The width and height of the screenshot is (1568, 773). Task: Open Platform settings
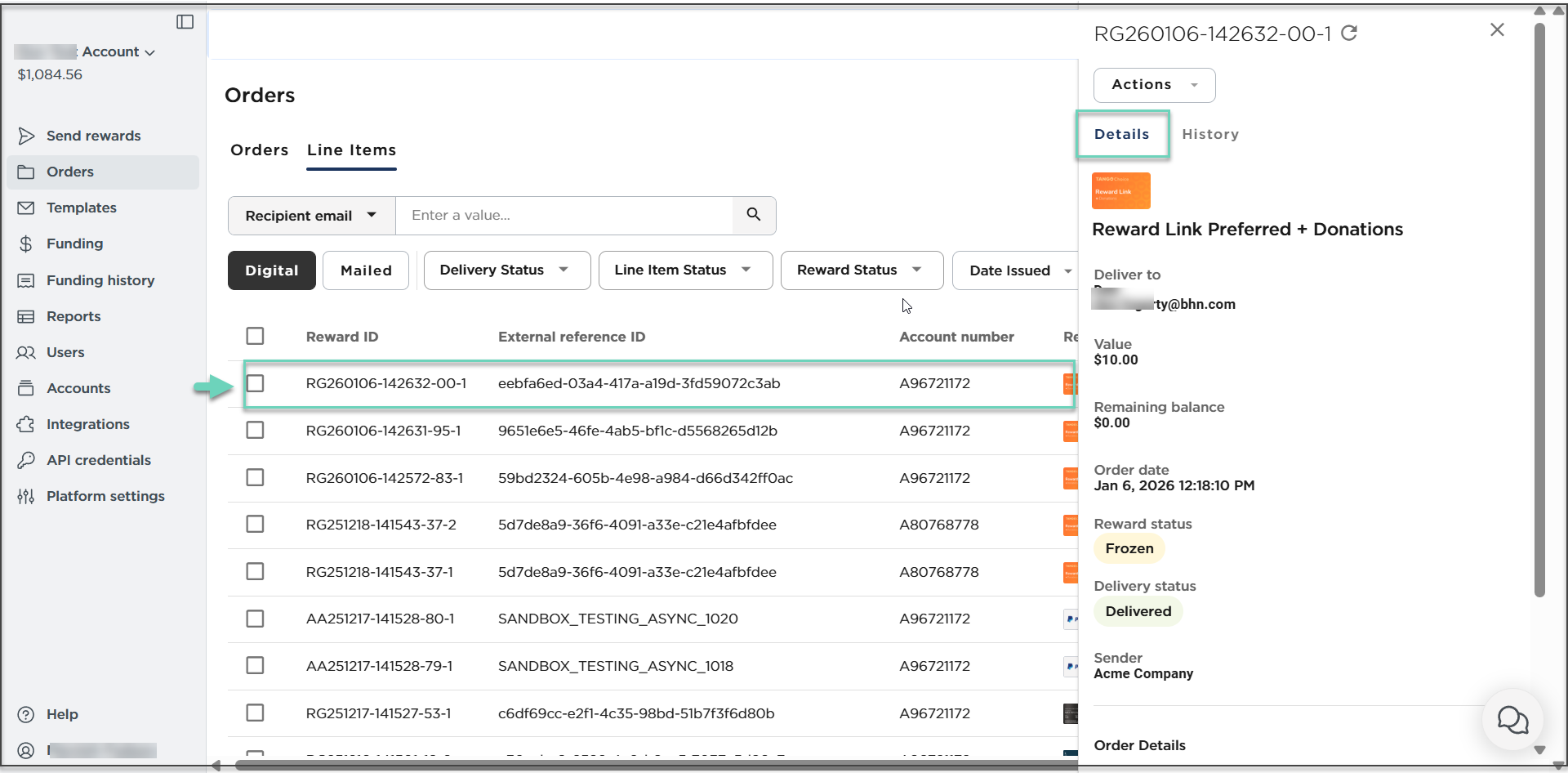tap(105, 496)
